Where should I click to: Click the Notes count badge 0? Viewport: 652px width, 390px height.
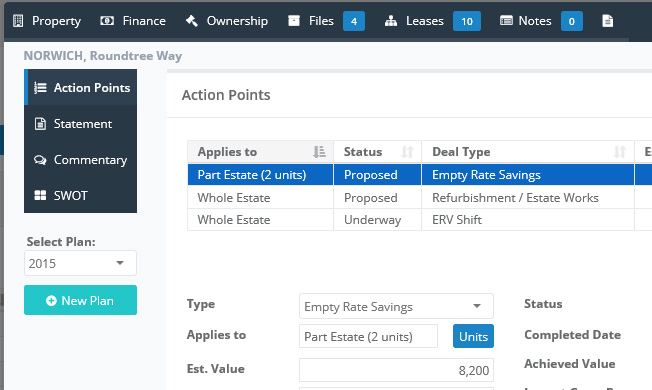pyautogui.click(x=572, y=21)
